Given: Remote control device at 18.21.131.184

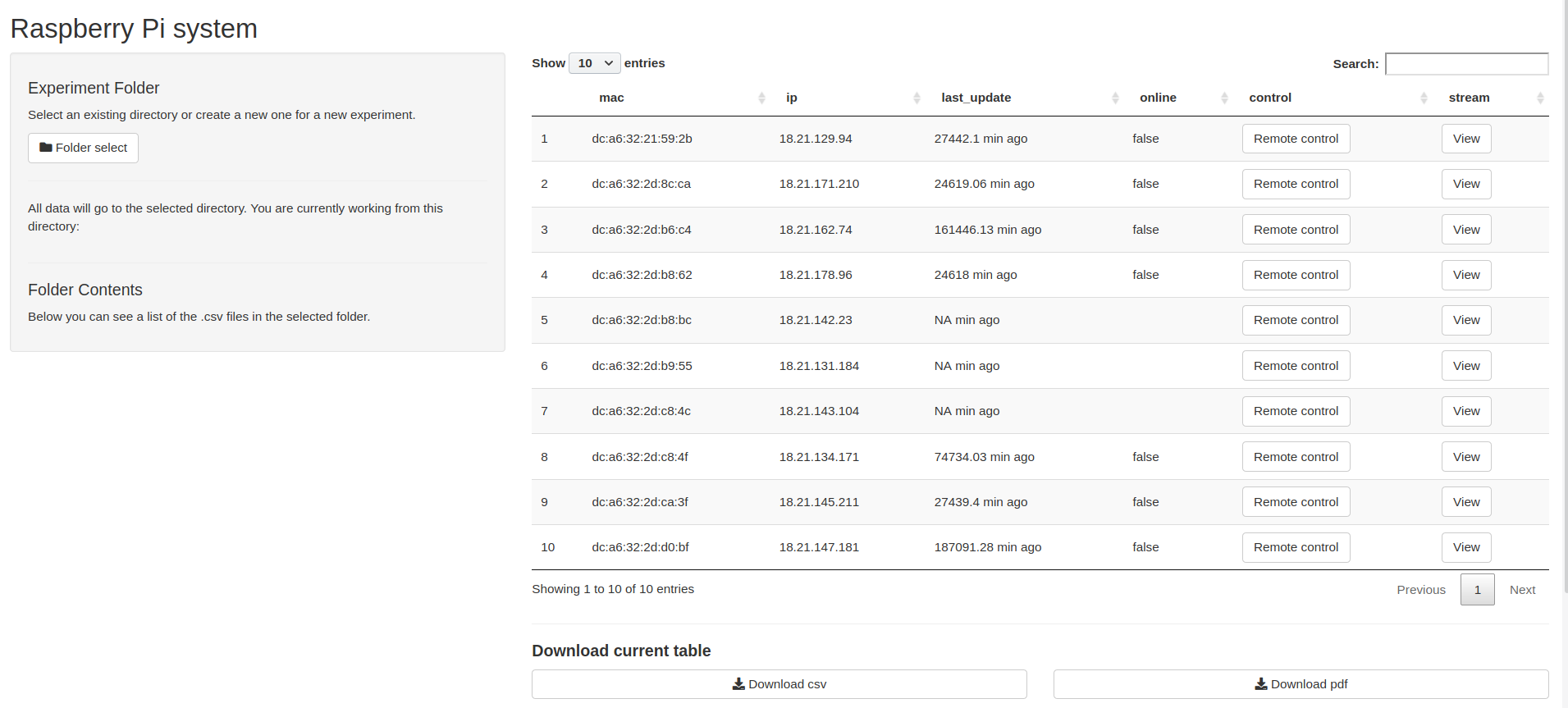Looking at the screenshot, I should pos(1296,366).
